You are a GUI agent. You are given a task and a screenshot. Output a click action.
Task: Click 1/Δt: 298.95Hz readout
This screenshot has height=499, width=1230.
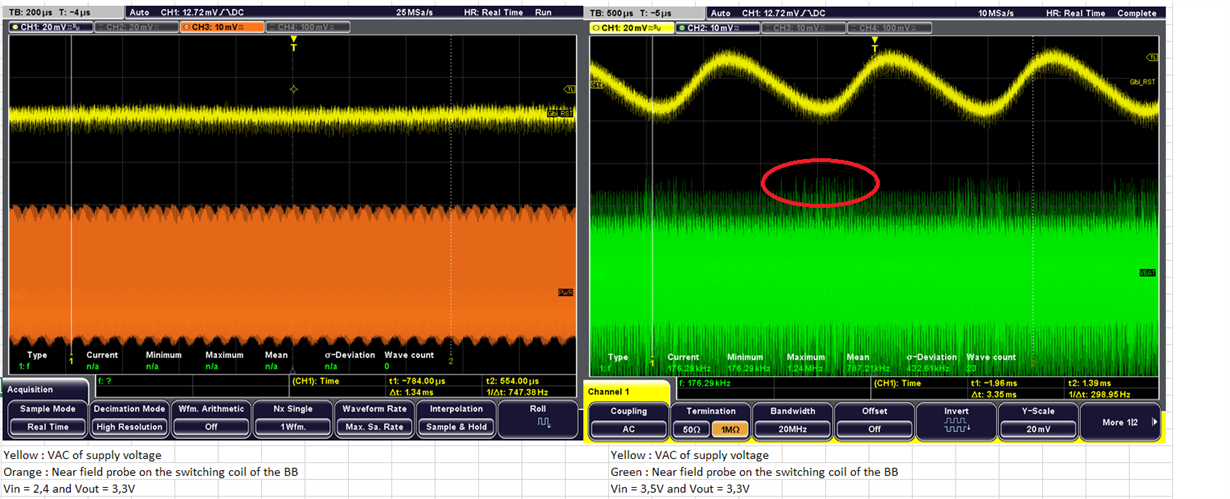(x=1099, y=394)
